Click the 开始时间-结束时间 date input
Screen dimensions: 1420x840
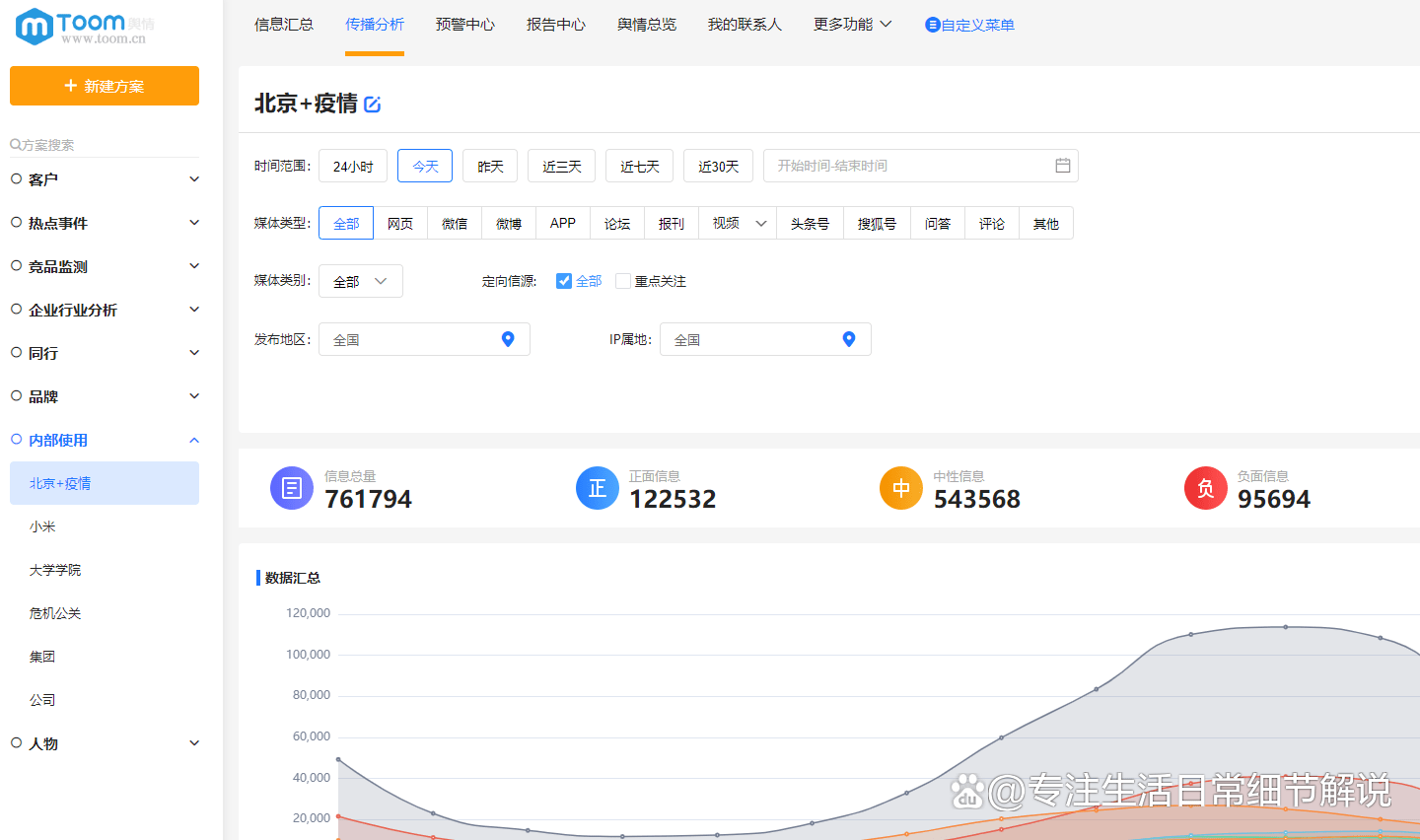[x=920, y=166]
